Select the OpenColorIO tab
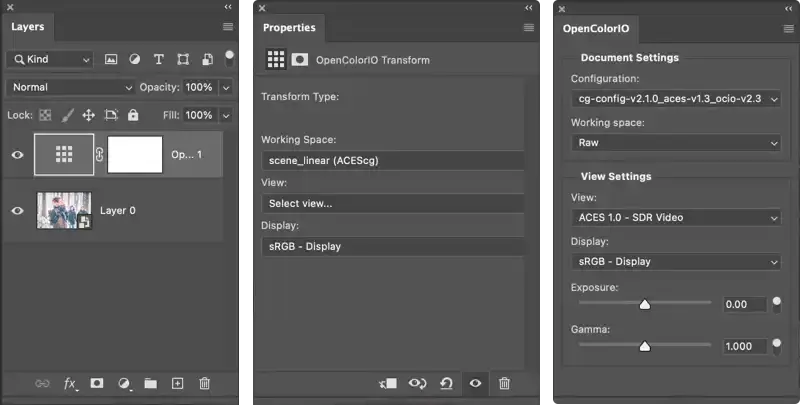Viewport: 800px width, 405px height. 596,29
